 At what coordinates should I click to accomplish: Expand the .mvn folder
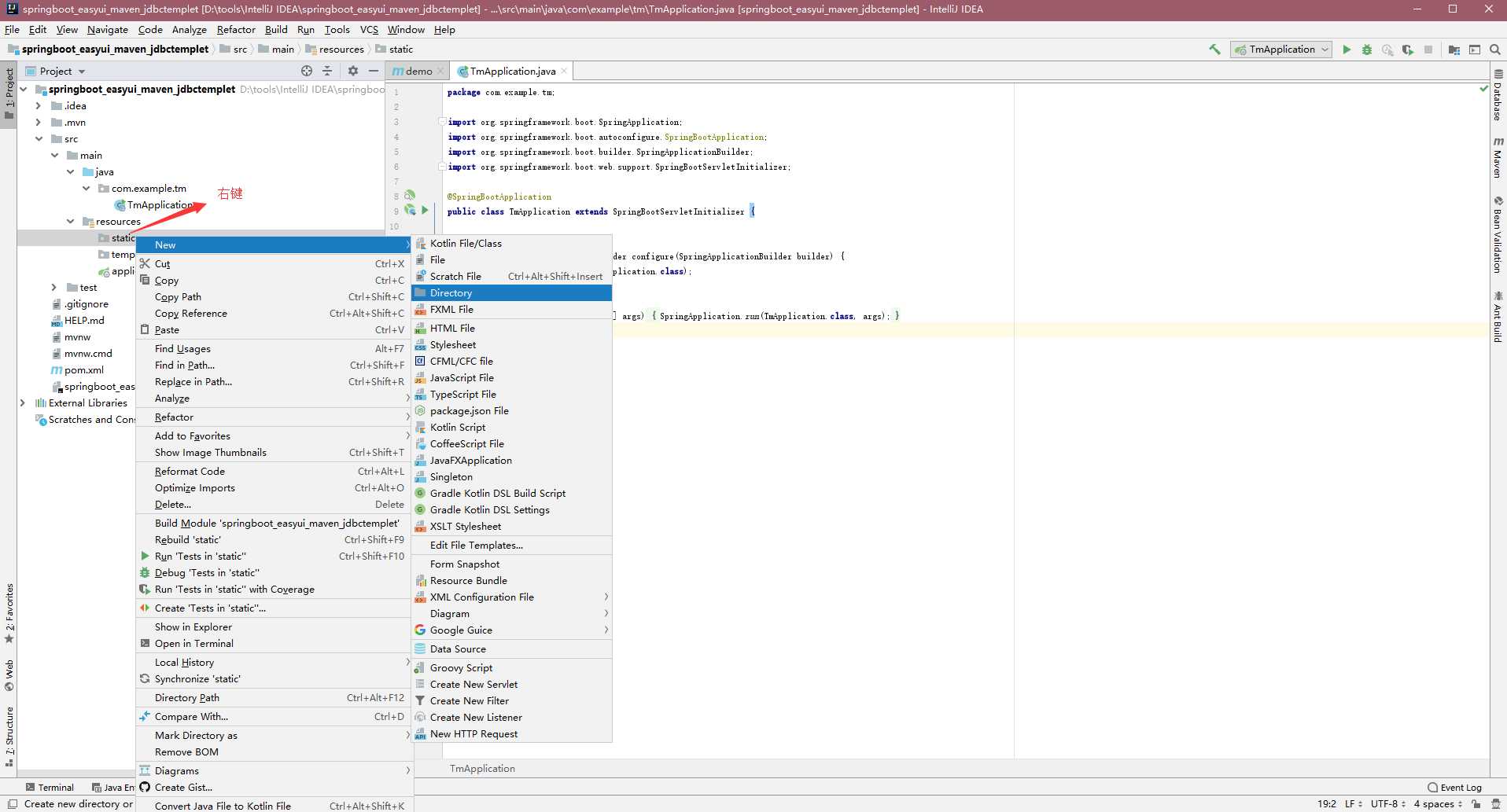point(38,122)
